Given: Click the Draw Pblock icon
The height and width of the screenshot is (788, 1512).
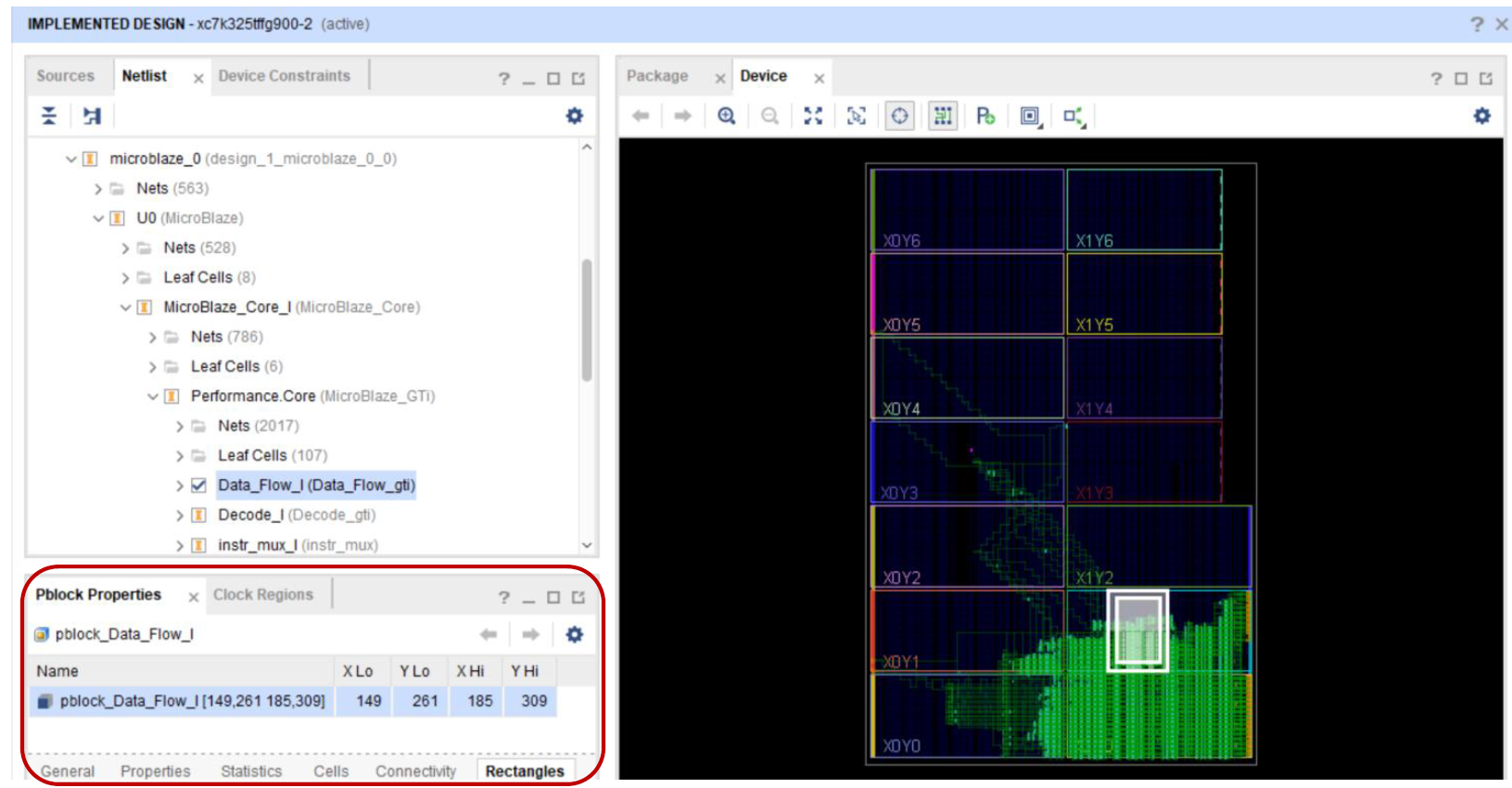Looking at the screenshot, I should pos(985,116).
